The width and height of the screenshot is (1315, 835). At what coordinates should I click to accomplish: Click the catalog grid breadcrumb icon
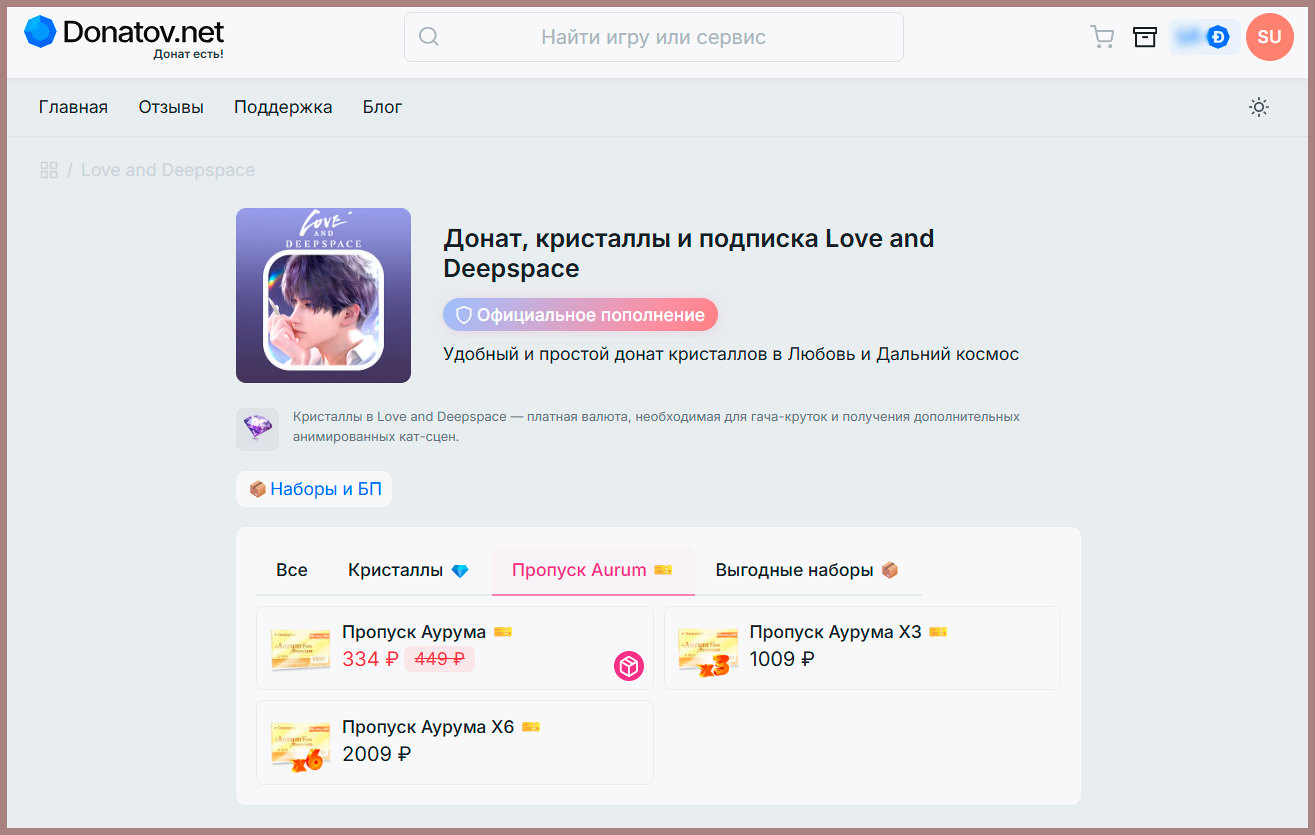pyautogui.click(x=48, y=170)
